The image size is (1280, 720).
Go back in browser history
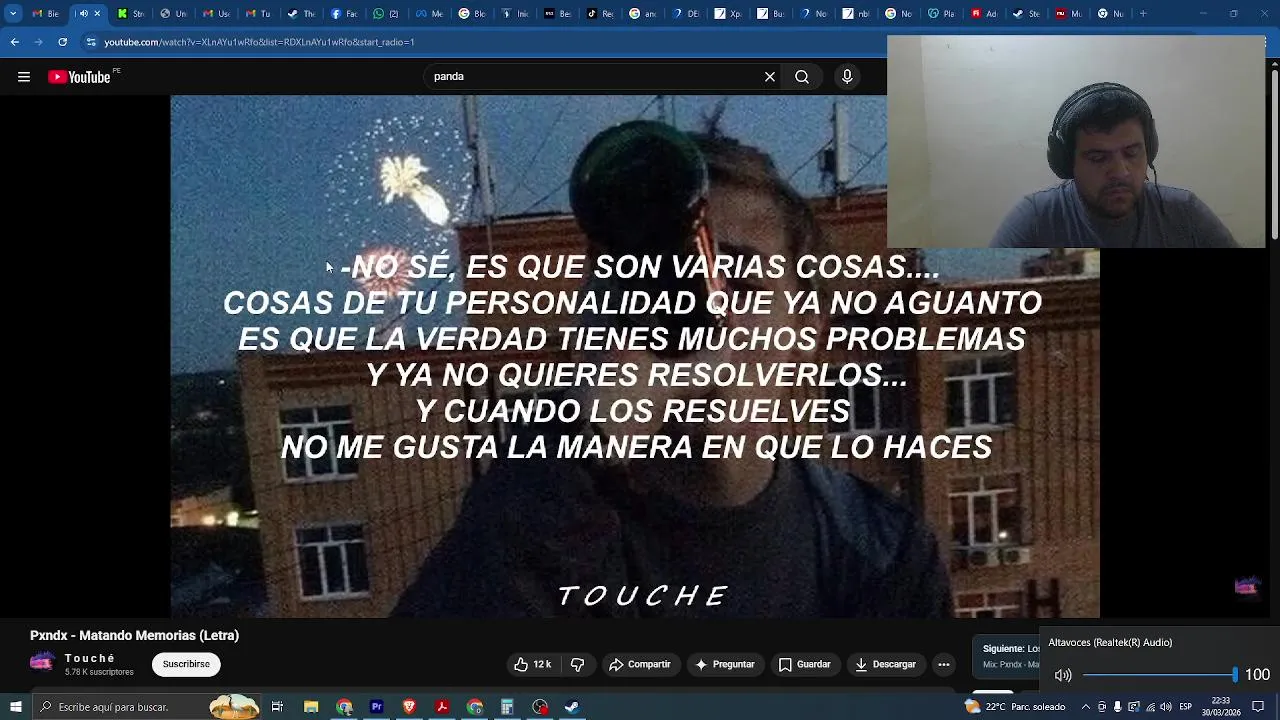pos(14,42)
